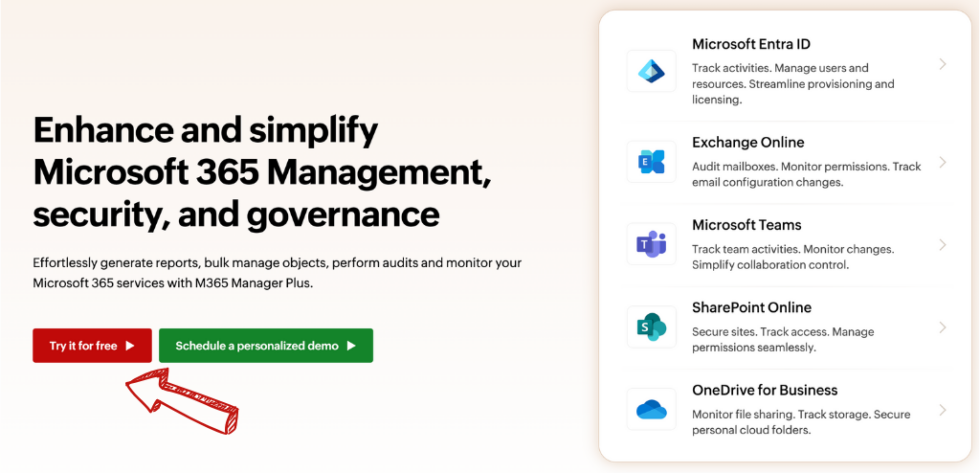The height and width of the screenshot is (473, 980).
Task: Expand the Microsoft Teams chevron
Action: tap(943, 245)
